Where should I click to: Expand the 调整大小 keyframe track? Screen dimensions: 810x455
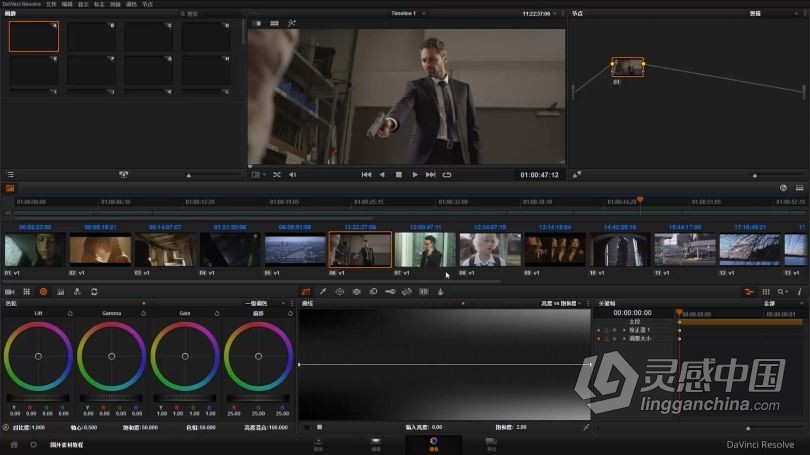click(x=624, y=339)
